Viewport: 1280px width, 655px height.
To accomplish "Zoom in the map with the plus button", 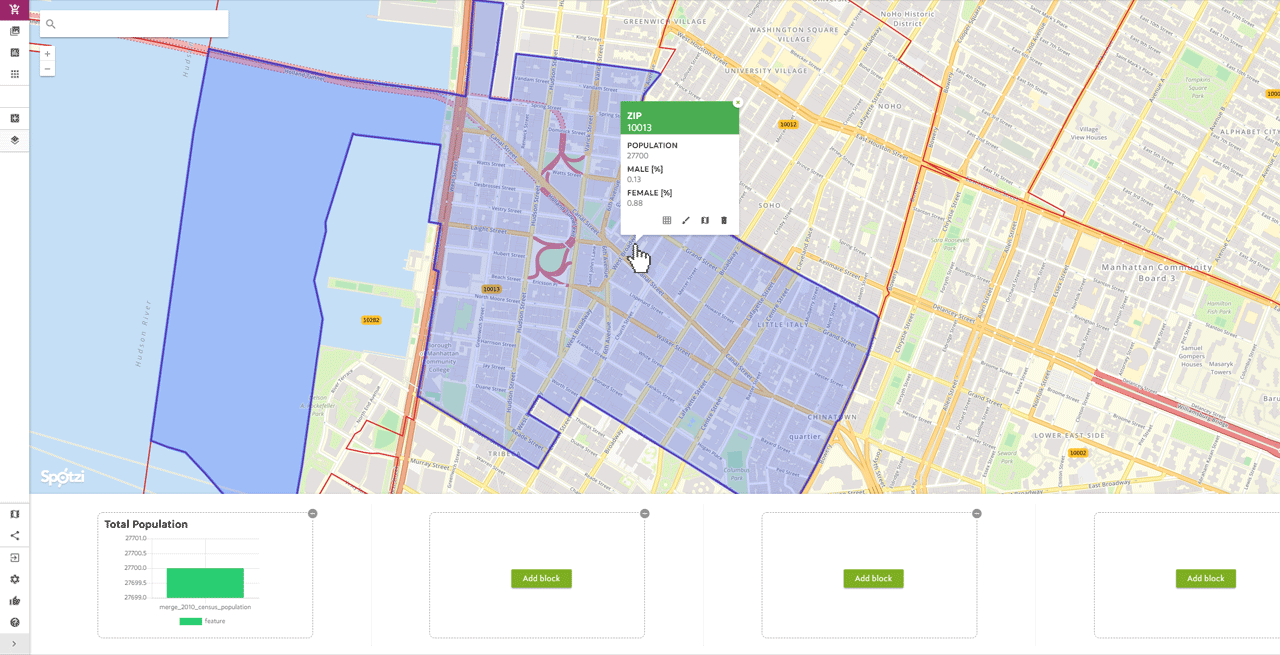I will (47, 54).
